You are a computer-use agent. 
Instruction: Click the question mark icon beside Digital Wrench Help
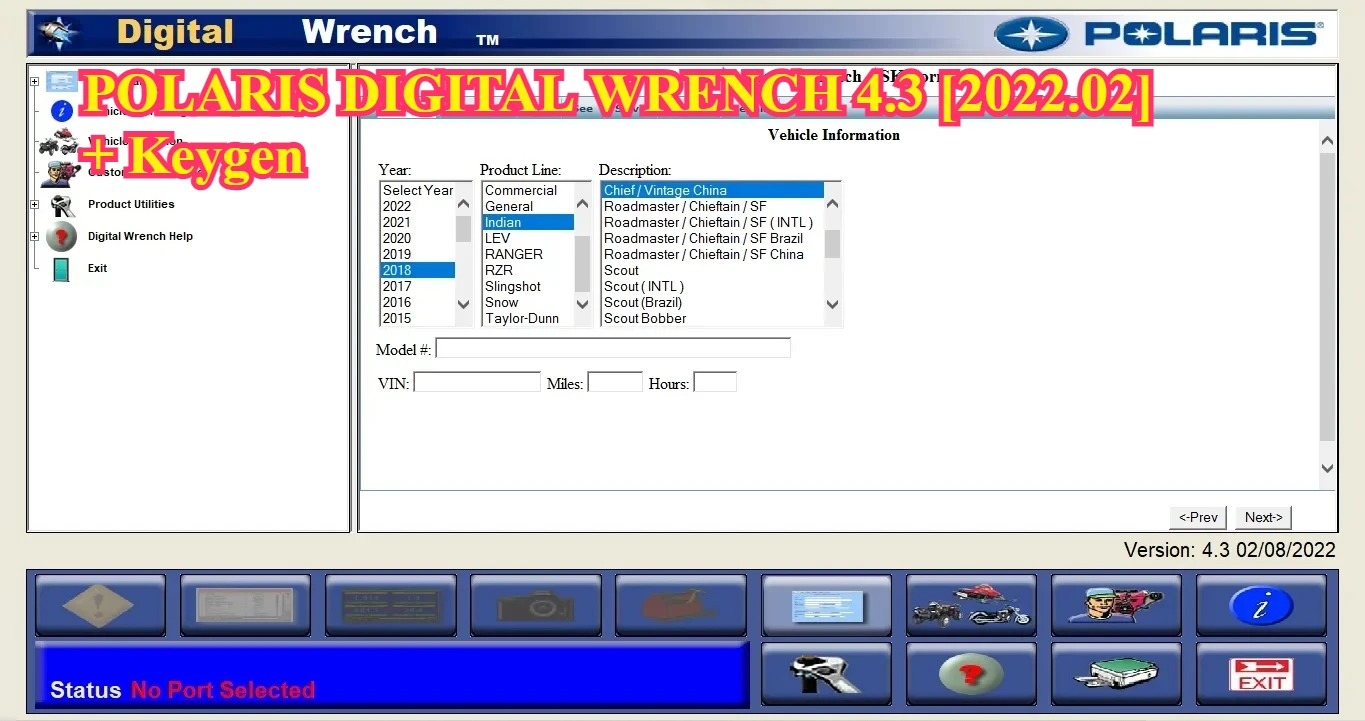61,237
